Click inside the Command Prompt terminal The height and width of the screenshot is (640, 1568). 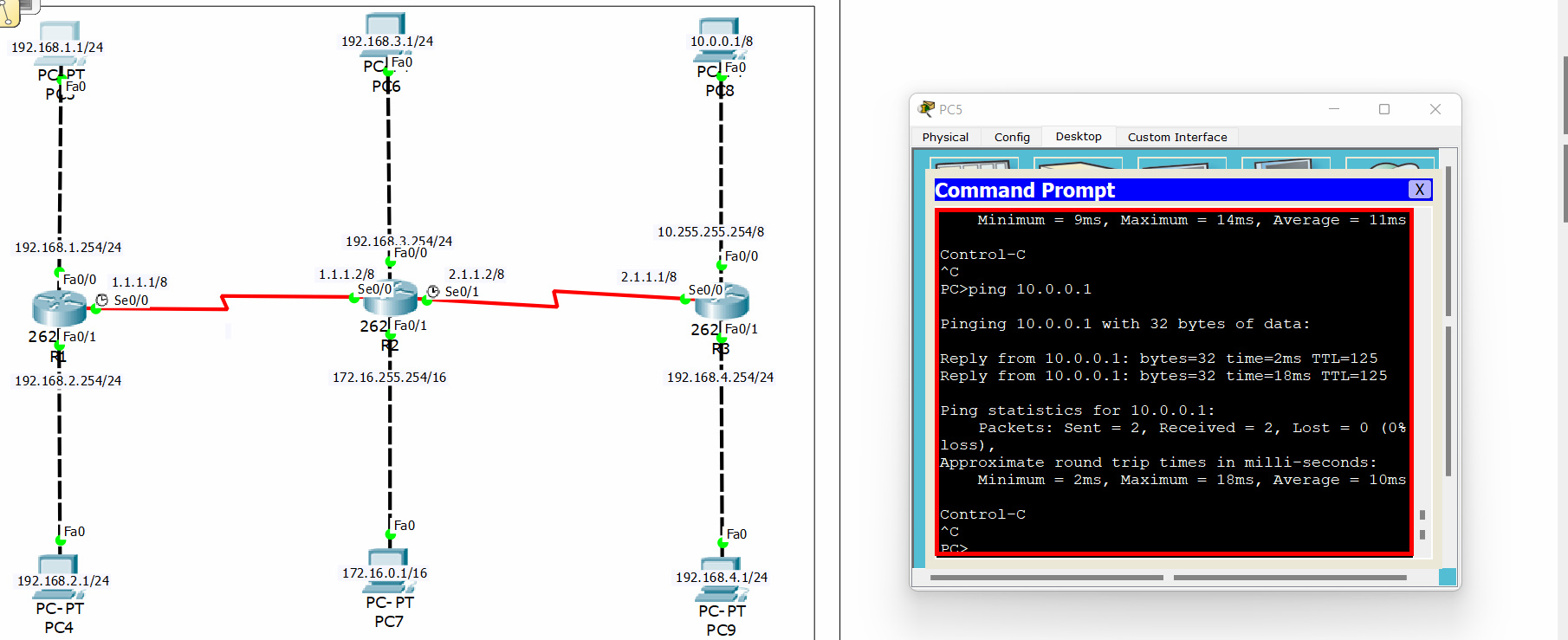pos(1174,381)
